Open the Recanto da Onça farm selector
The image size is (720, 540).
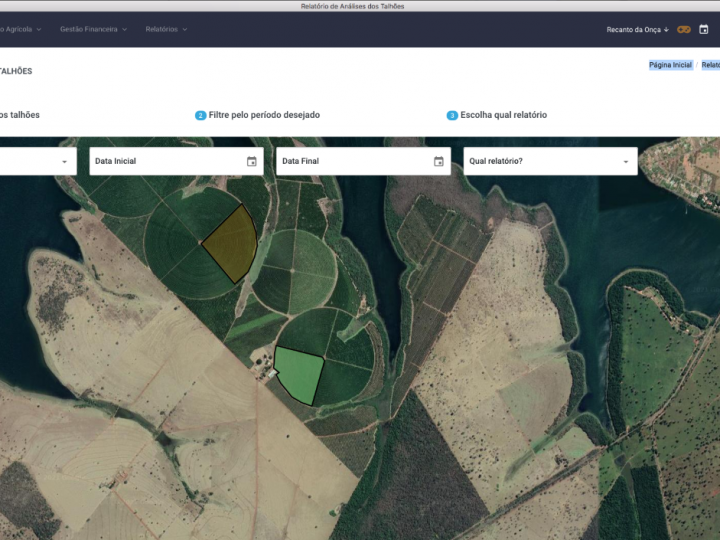(x=637, y=29)
